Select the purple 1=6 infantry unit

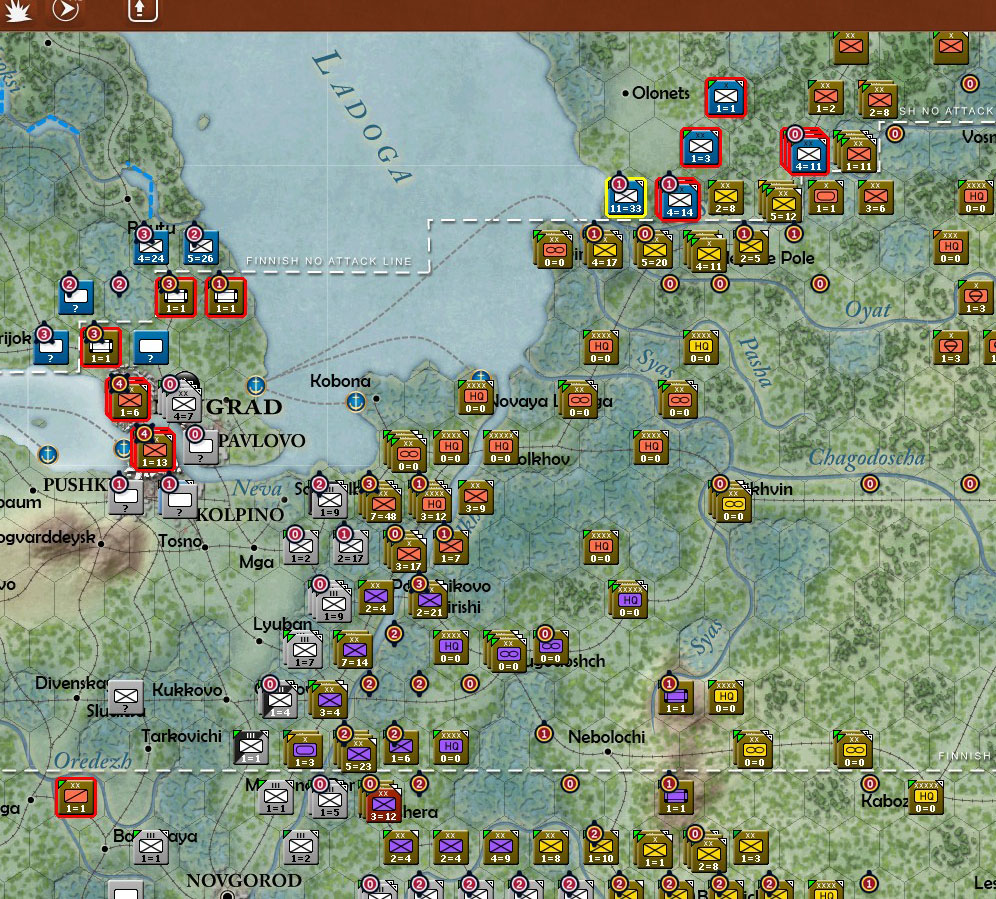[x=400, y=747]
